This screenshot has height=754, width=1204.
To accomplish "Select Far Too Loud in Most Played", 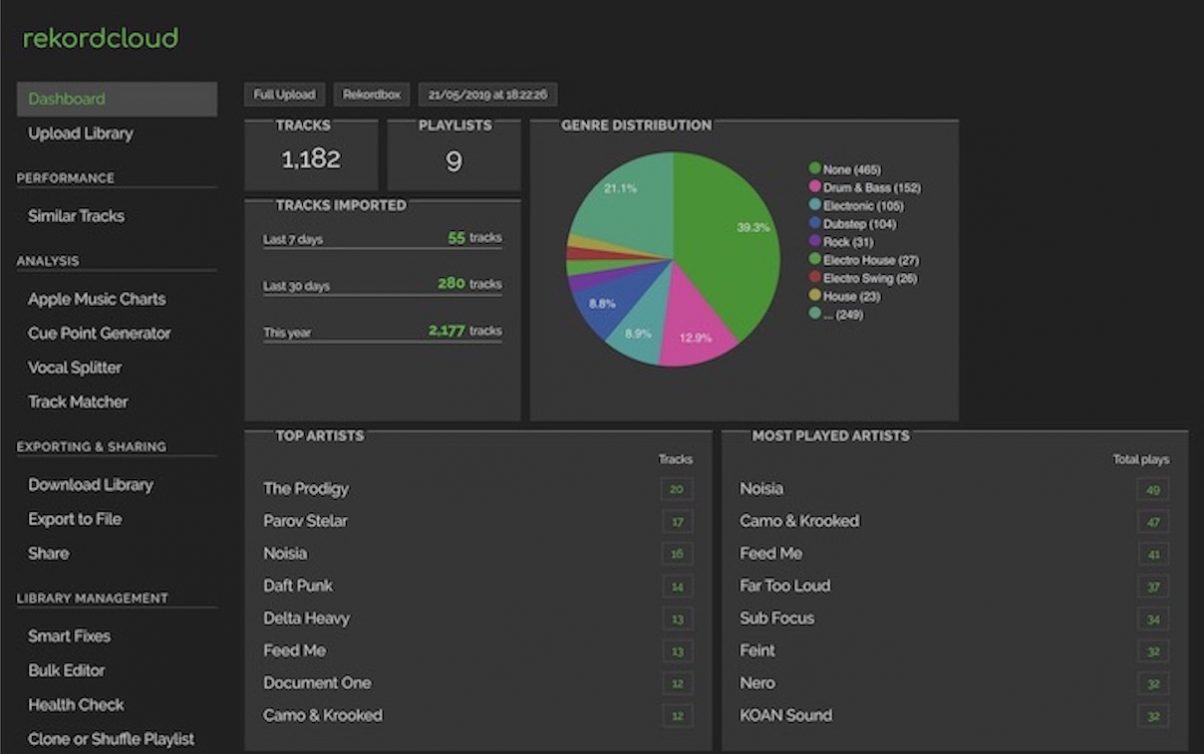I will point(785,586).
